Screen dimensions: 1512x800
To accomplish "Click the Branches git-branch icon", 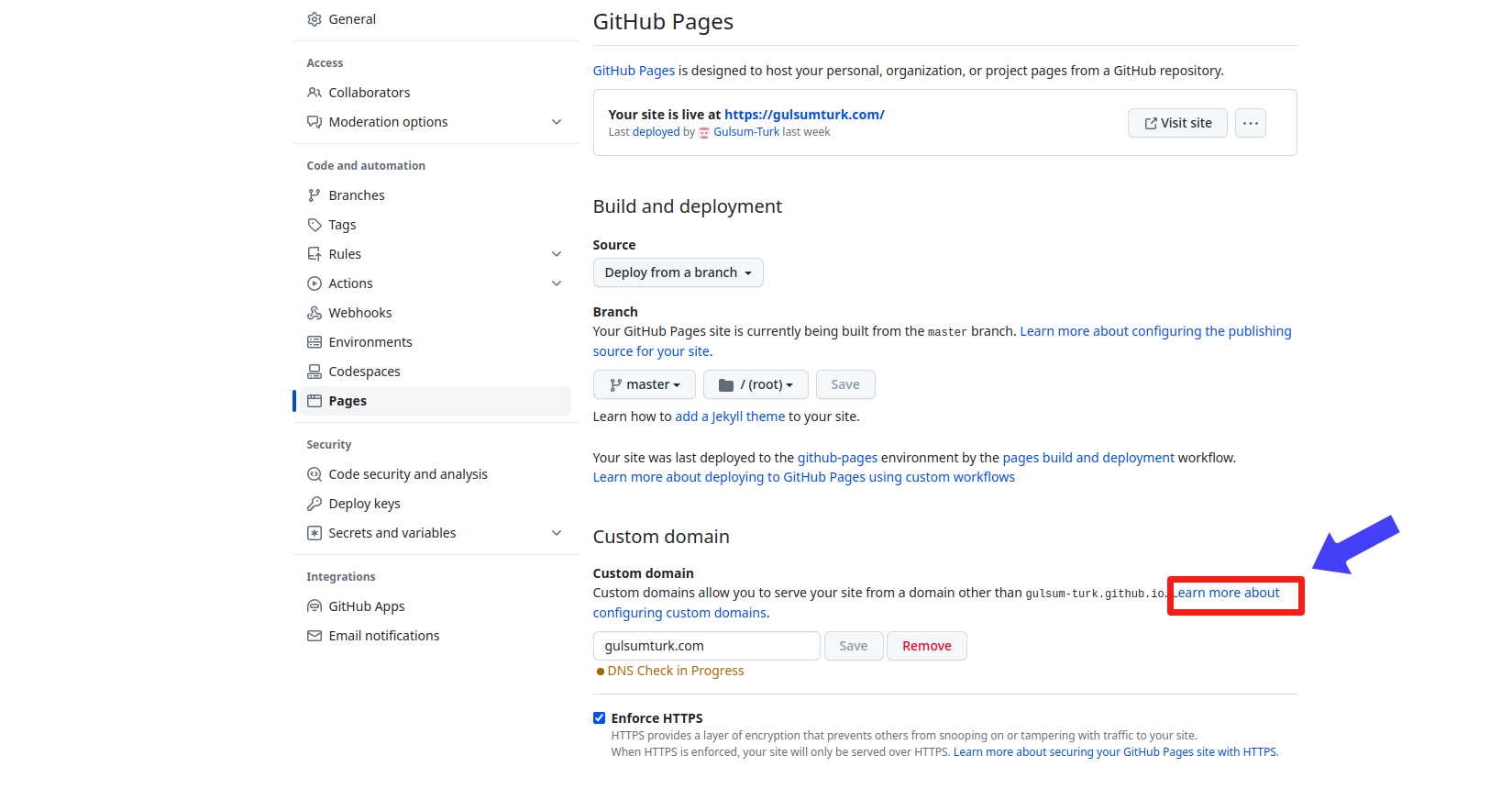I will click(x=315, y=195).
